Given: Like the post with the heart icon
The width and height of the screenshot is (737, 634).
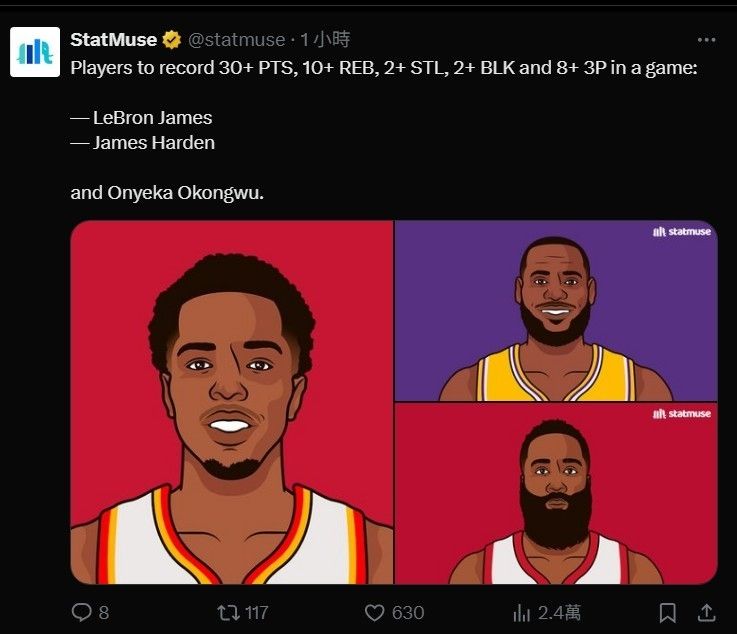Looking at the screenshot, I should click(x=375, y=612).
